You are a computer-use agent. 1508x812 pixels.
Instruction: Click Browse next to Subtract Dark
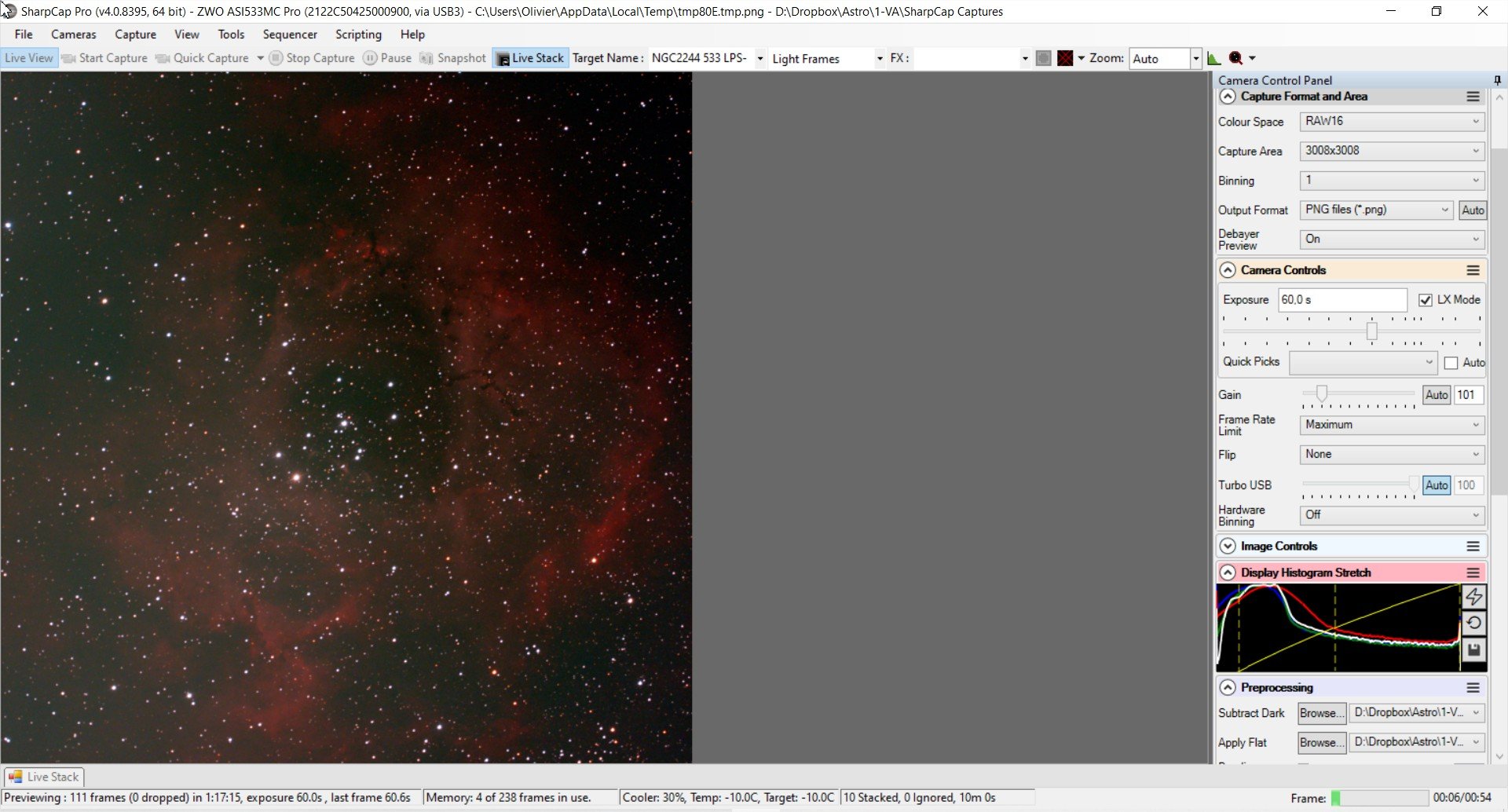pyautogui.click(x=1321, y=713)
